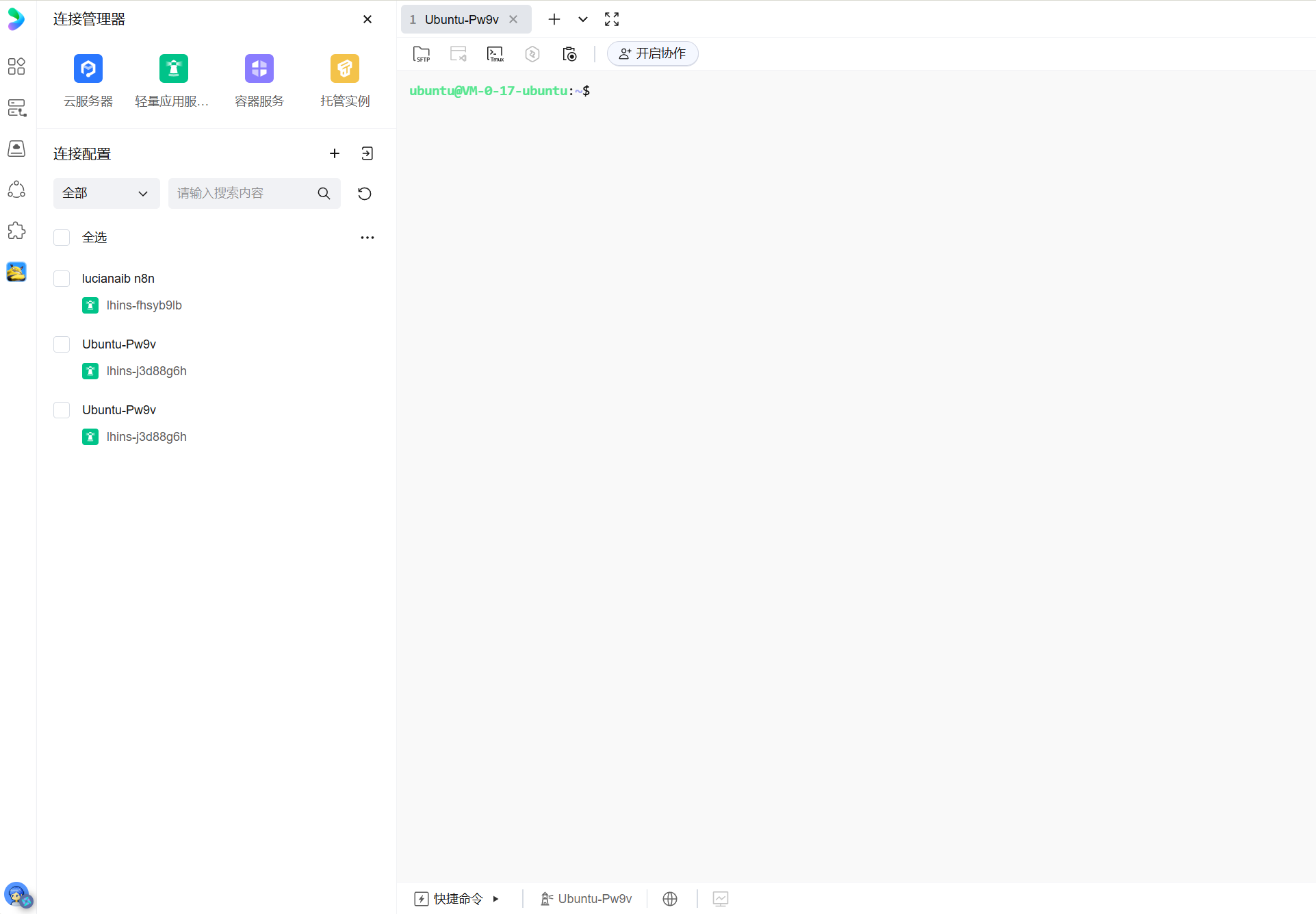Viewport: 1316px width, 914px height.
Task: Open the 托管实例 connection type
Action: [x=344, y=68]
